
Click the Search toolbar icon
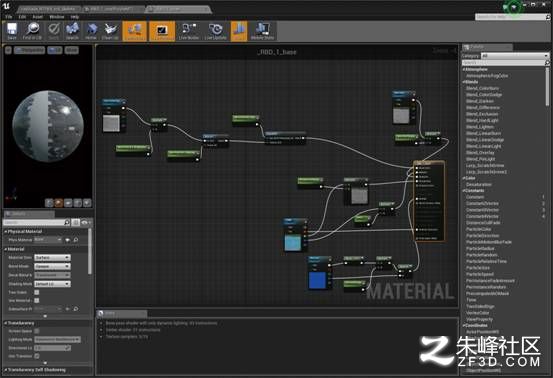(x=72, y=31)
